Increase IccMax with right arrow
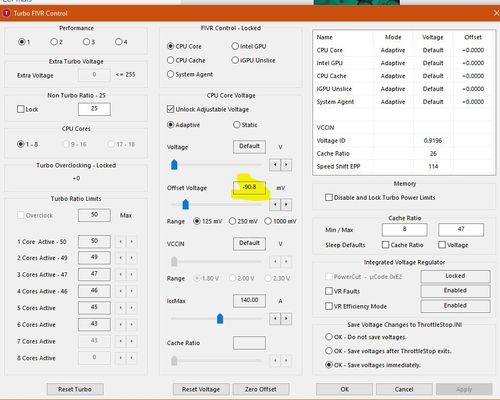Image resolution: width=500 pixels, height=400 pixels. tap(286, 319)
